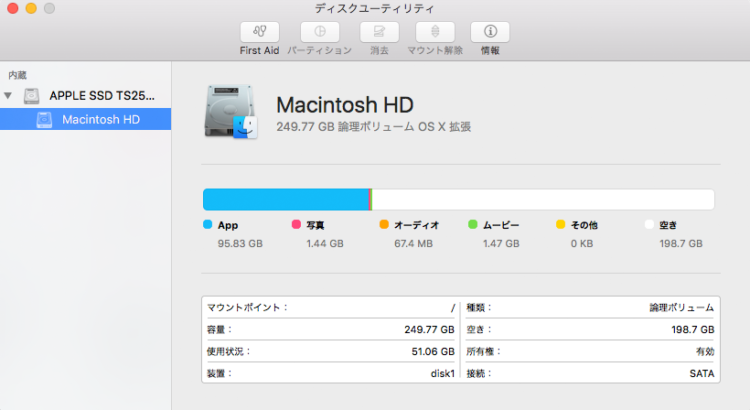
Task: Click the 198.7 GB value under 空き legend
Action: tap(681, 244)
